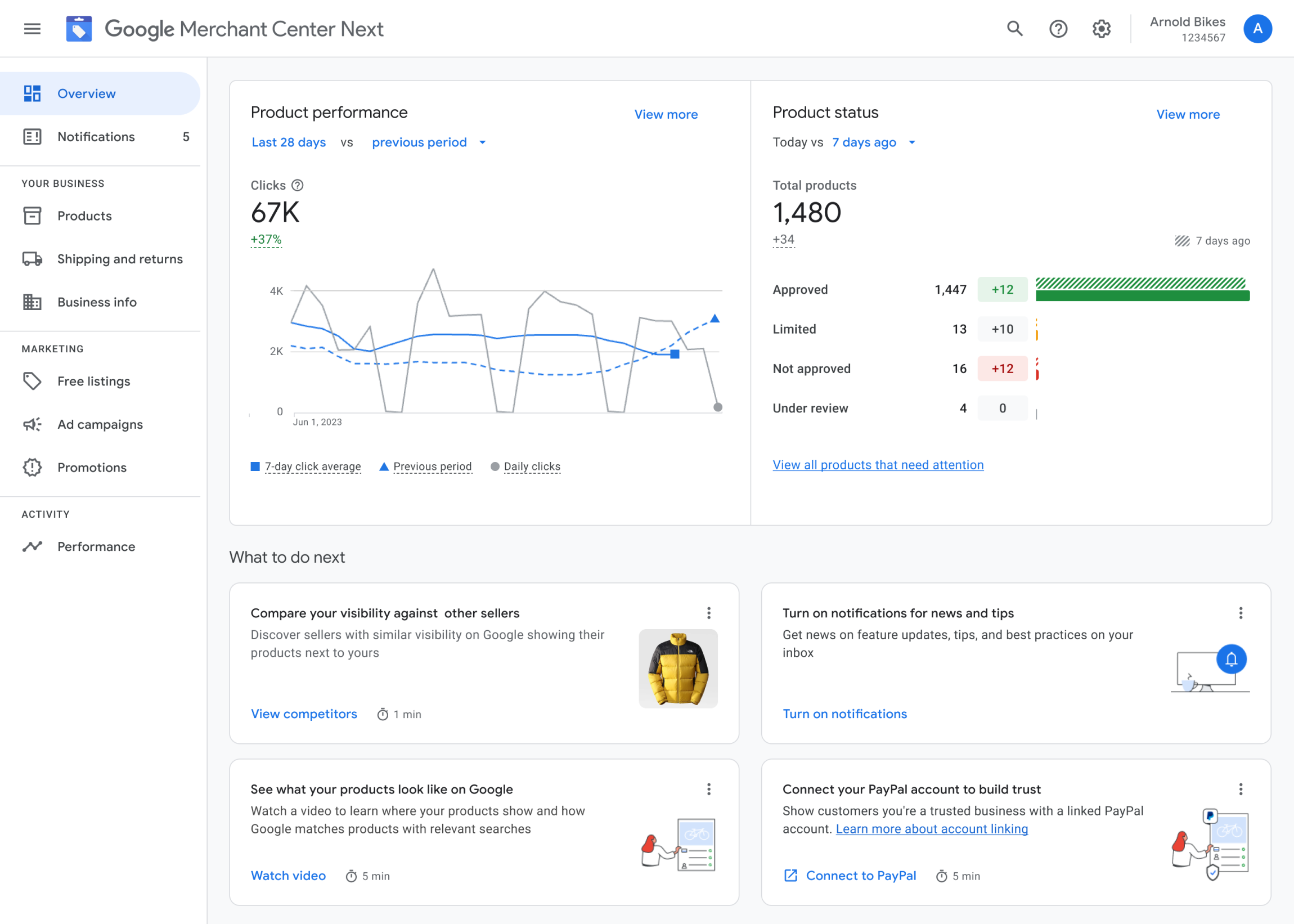This screenshot has width=1294, height=924.
Task: Click the gray dot chart endpoint
Action: coord(718,407)
